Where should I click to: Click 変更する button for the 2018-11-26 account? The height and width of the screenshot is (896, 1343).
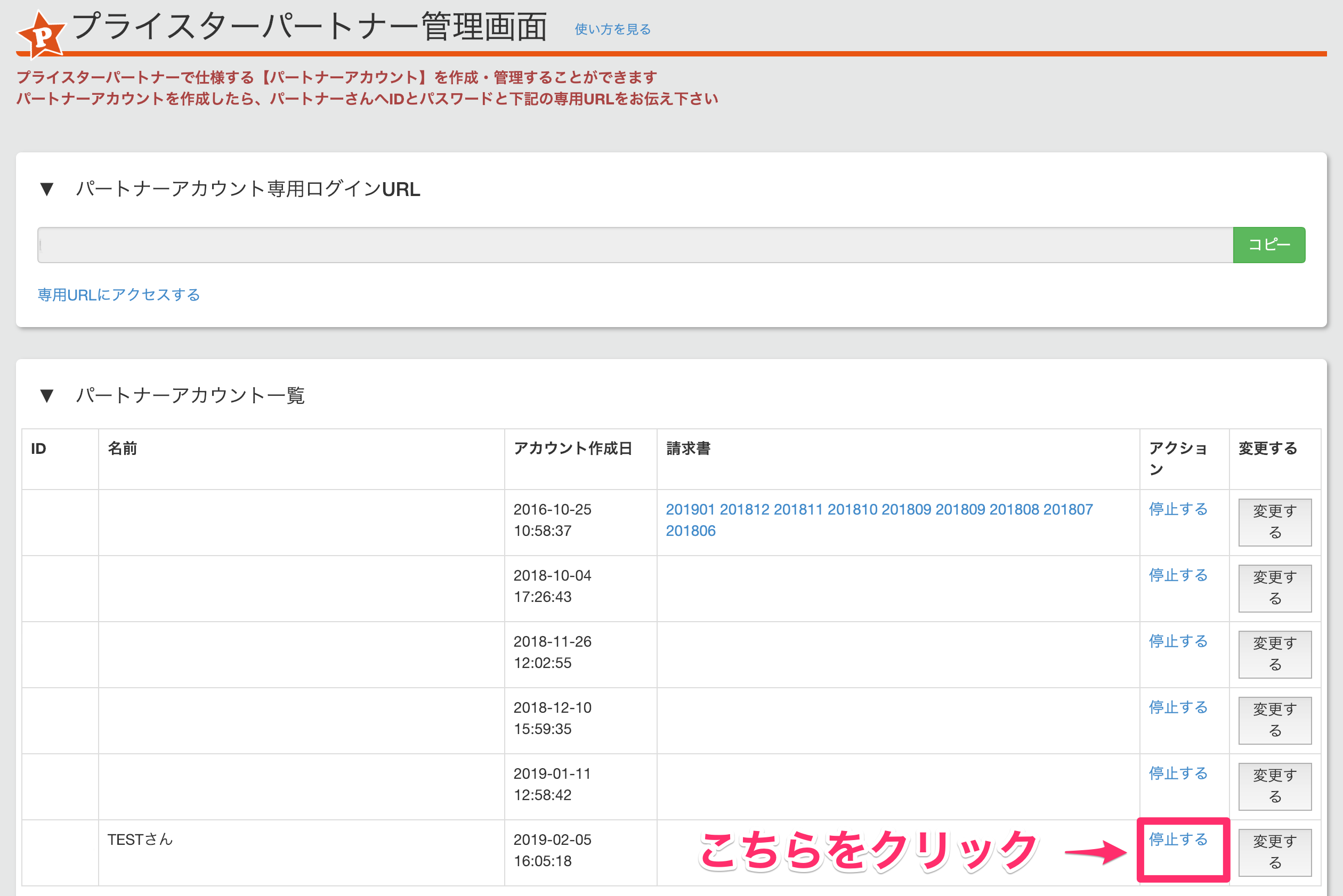[x=1275, y=654]
